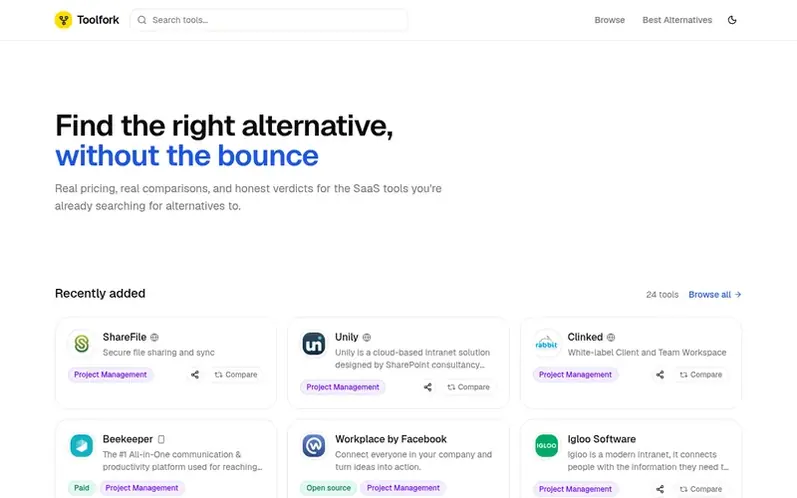Click 'White-label Client and Team Workspace' text
The image size is (797, 498).
click(647, 352)
